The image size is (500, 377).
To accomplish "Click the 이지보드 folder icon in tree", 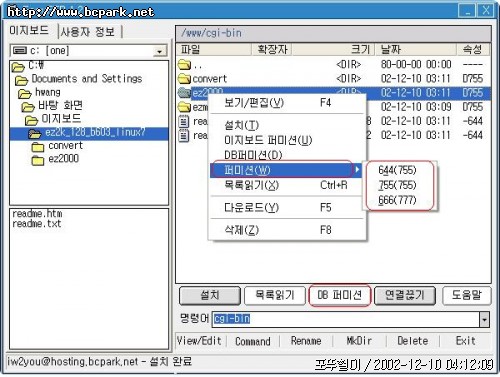I will pos(31,120).
